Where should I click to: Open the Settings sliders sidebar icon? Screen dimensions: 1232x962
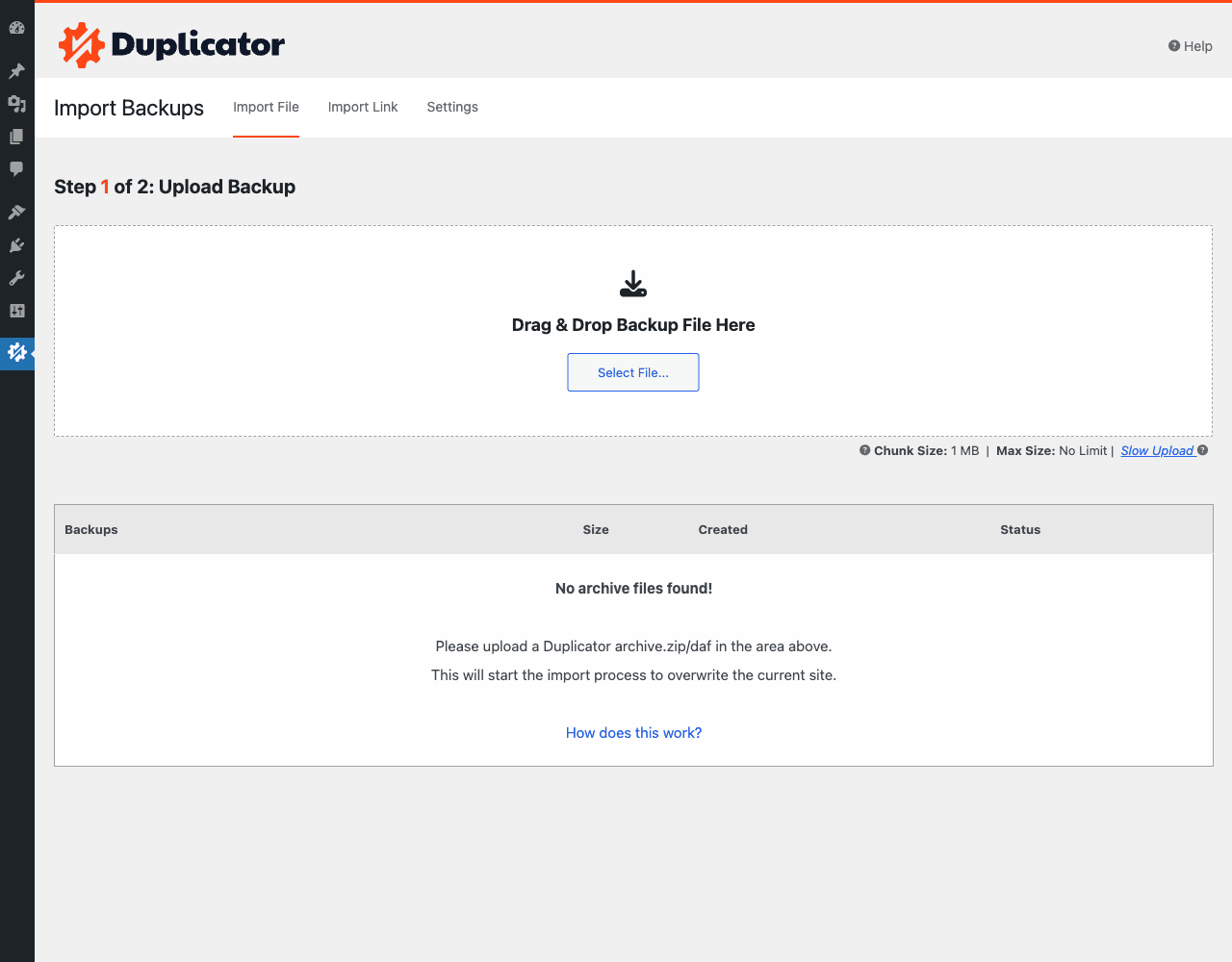[x=16, y=311]
